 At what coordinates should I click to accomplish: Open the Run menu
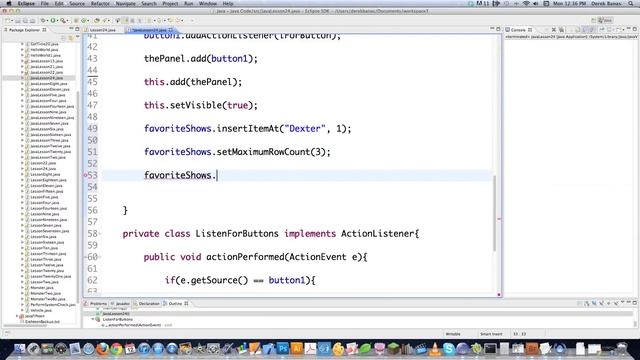[189, 3]
